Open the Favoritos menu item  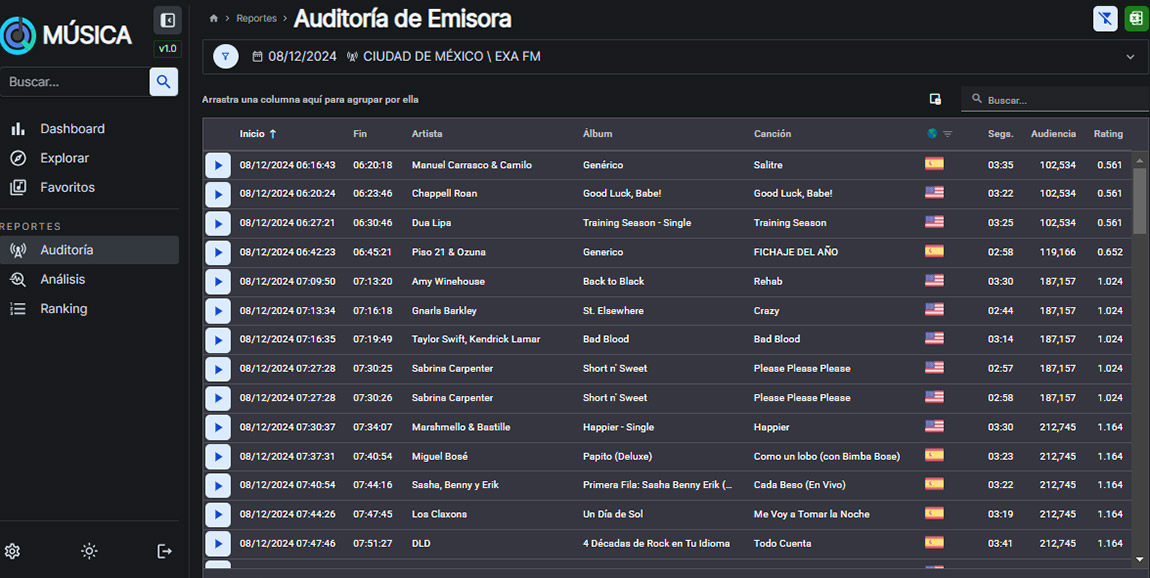67,187
